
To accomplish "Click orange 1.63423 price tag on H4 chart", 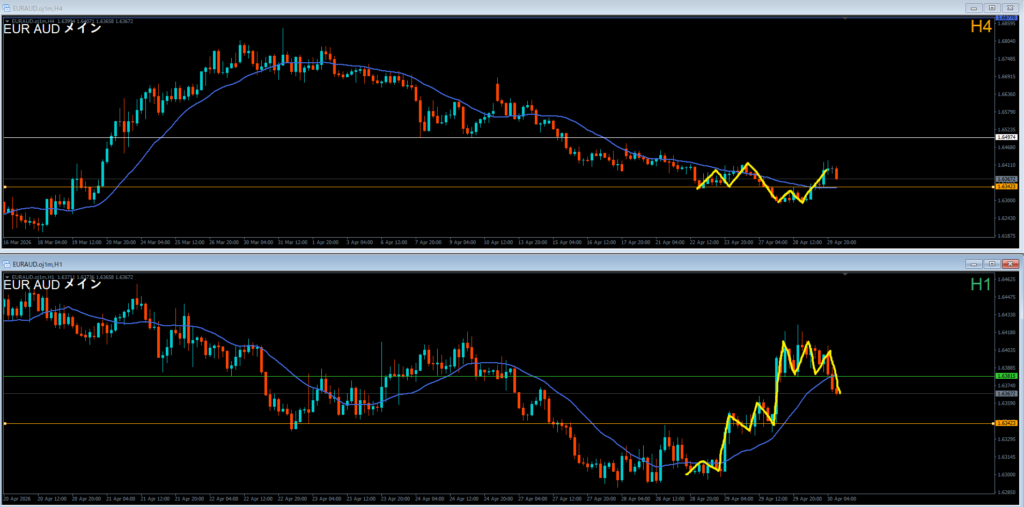I will pyautogui.click(x=1007, y=187).
